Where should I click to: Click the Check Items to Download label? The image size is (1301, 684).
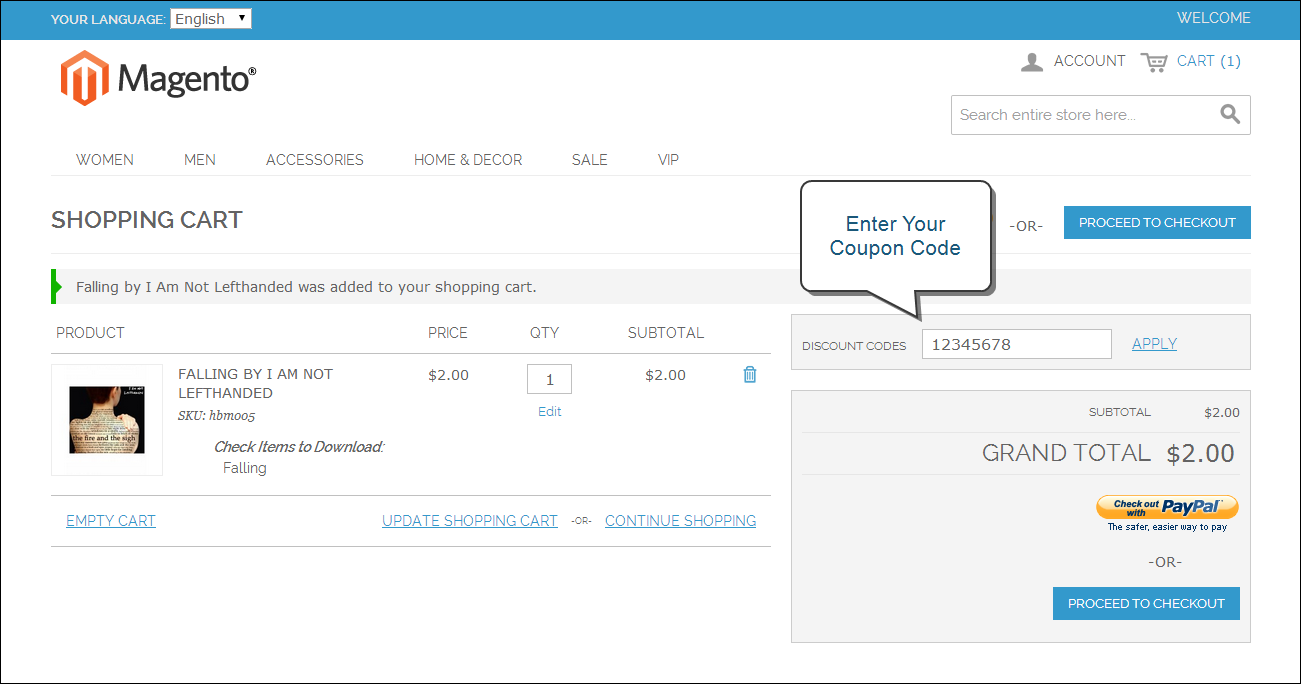[299, 447]
